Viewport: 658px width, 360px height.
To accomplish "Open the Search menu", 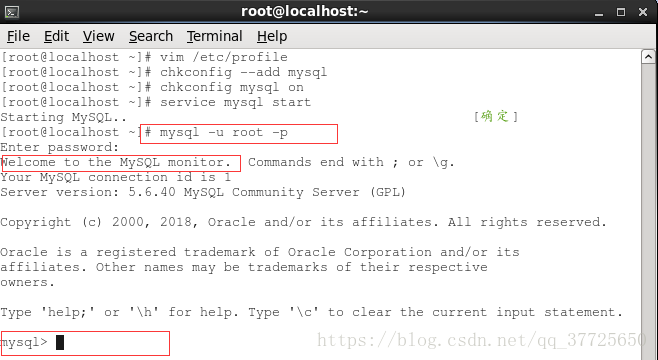I will click(151, 37).
